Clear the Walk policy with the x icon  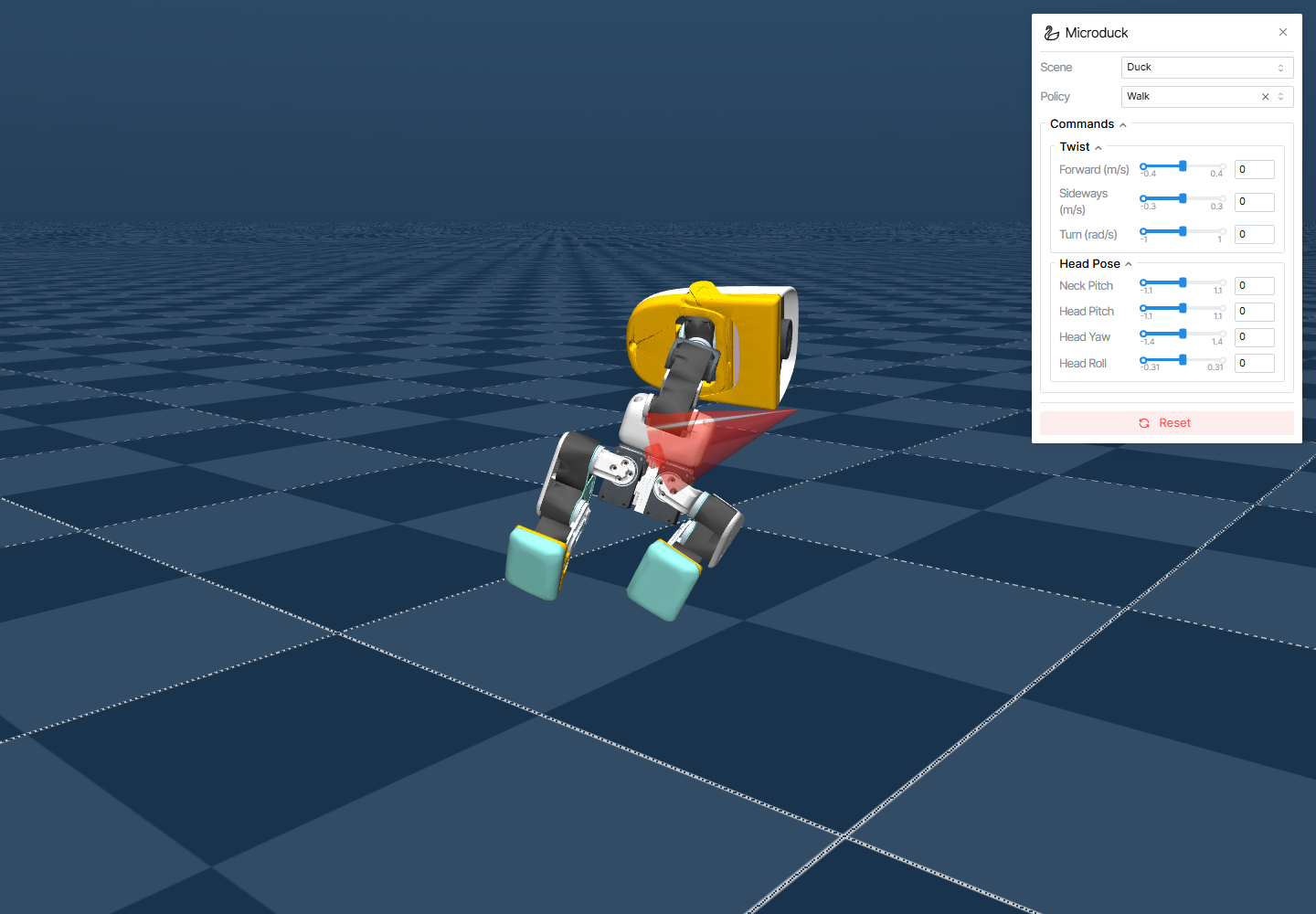(1265, 97)
